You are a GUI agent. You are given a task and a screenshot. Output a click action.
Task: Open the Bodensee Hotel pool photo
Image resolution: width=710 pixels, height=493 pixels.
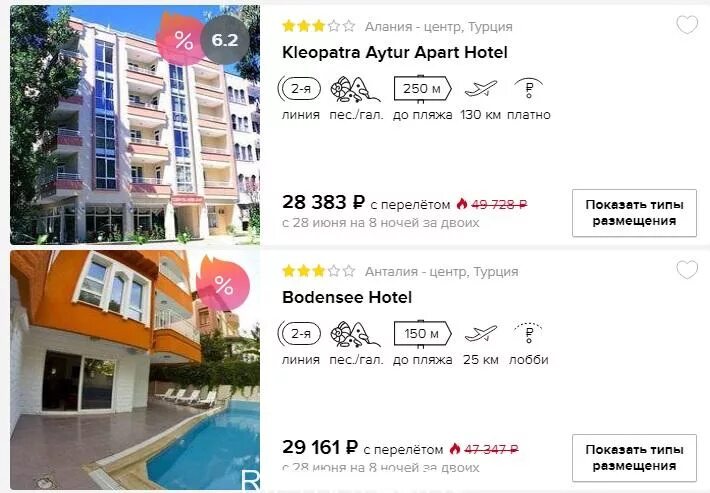click(135, 370)
